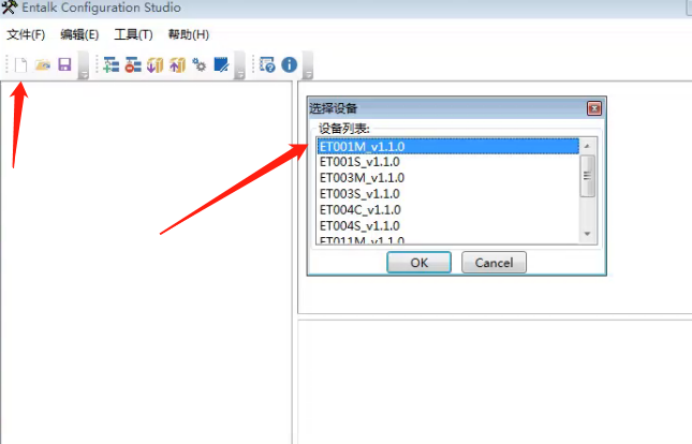692x444 pixels.
Task: Open settings via the gears icon
Action: click(199, 65)
